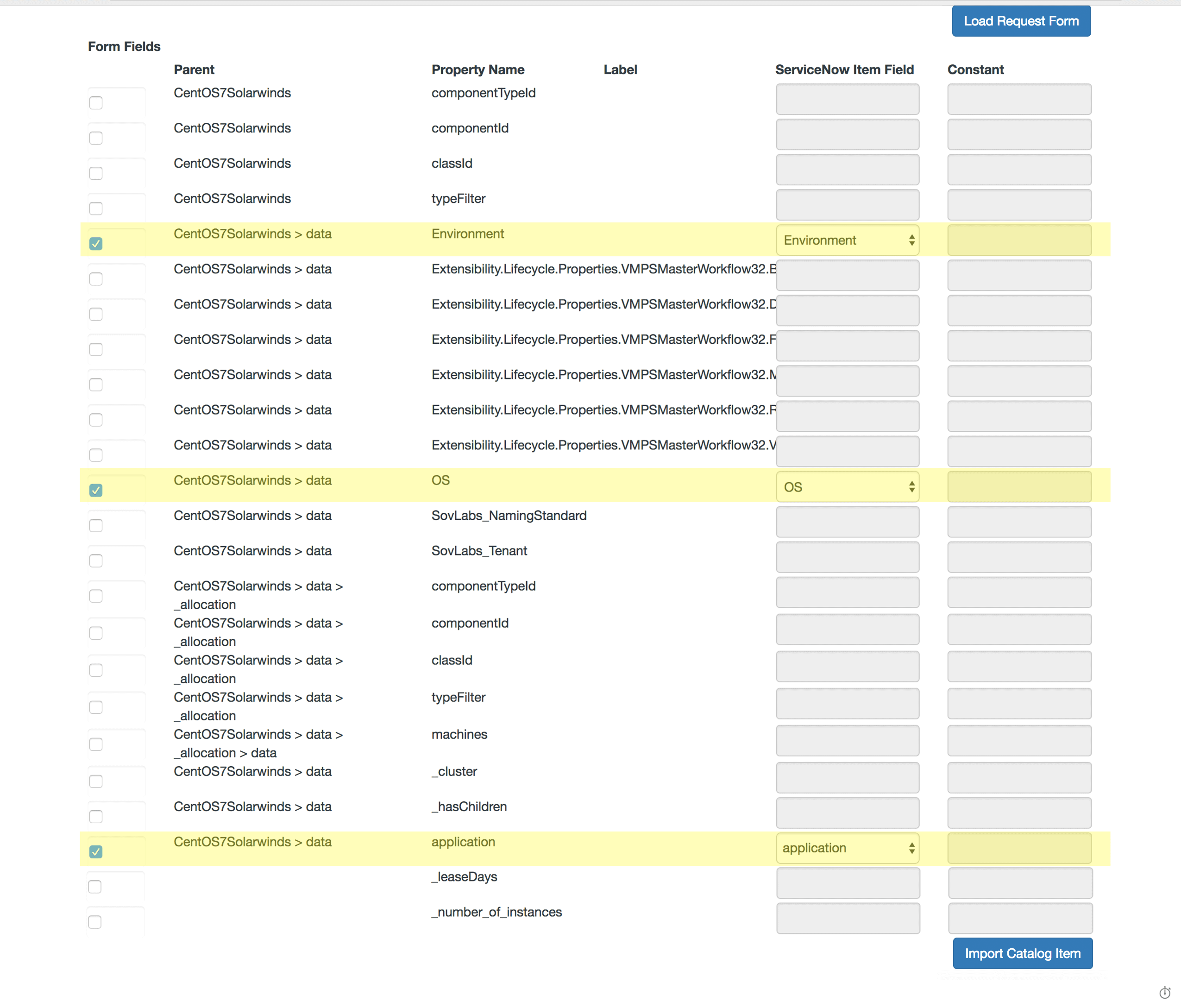Check the SovLabs_NamingStandard row checkbox
Viewport: 1181px width, 1008px height.
(96, 526)
